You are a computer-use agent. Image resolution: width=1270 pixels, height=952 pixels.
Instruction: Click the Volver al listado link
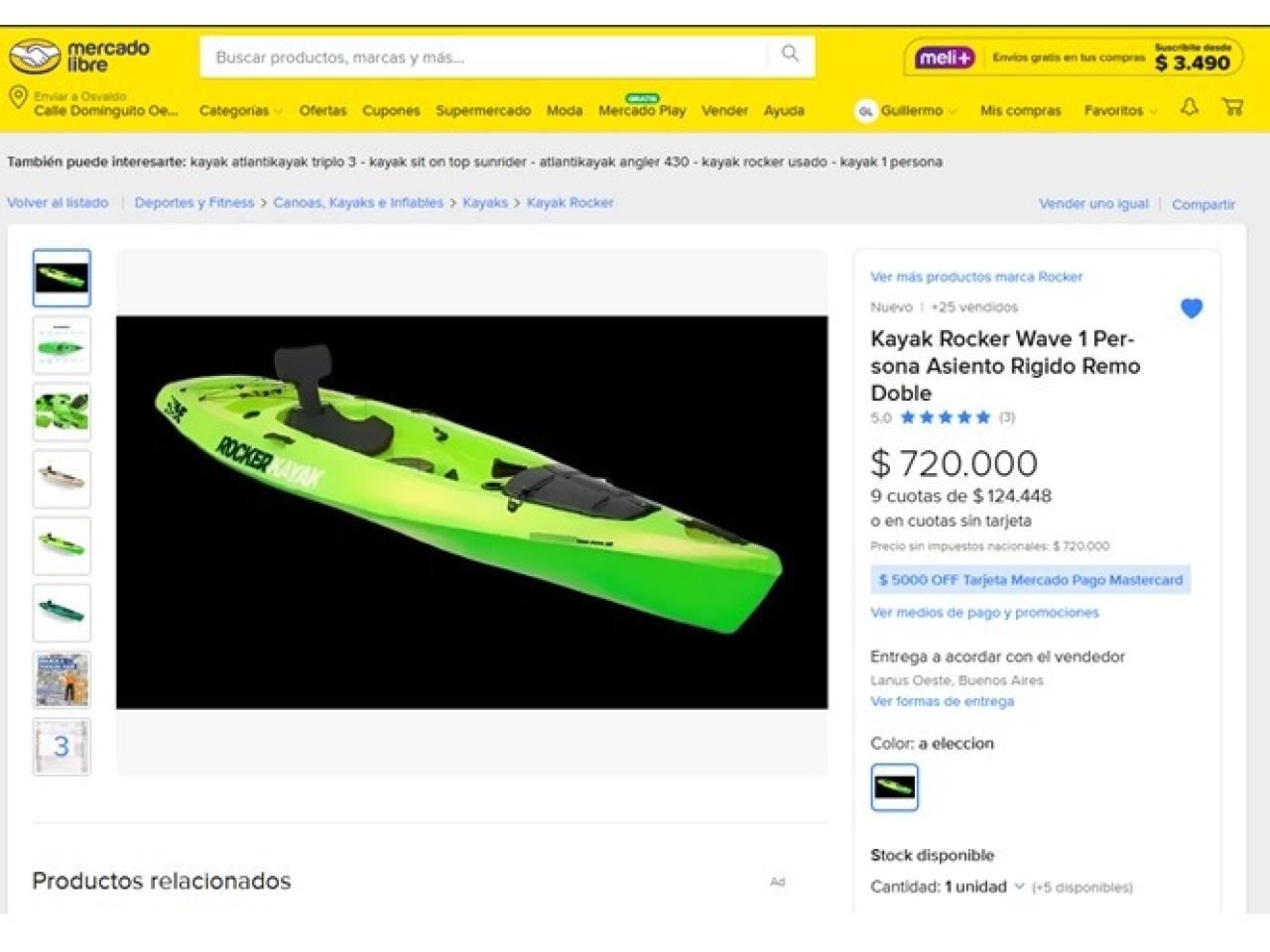[58, 202]
